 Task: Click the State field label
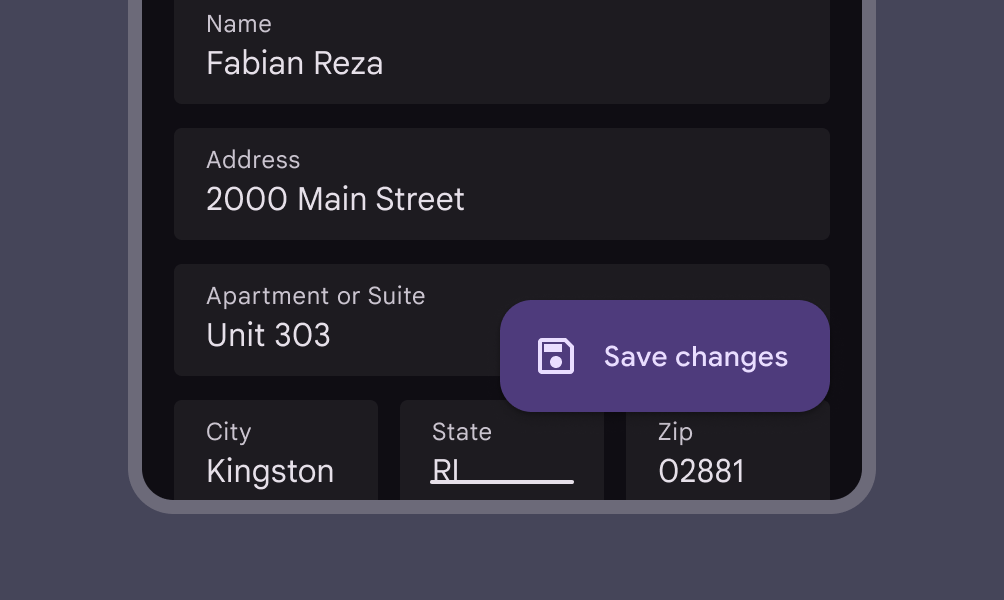pos(462,432)
